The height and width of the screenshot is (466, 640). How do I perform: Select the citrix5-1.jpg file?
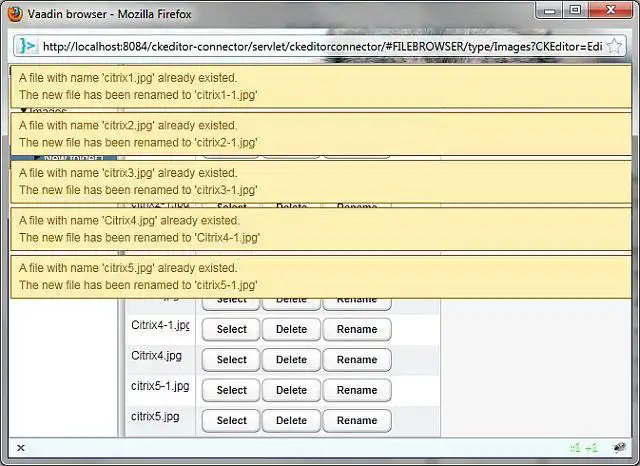coord(231,390)
